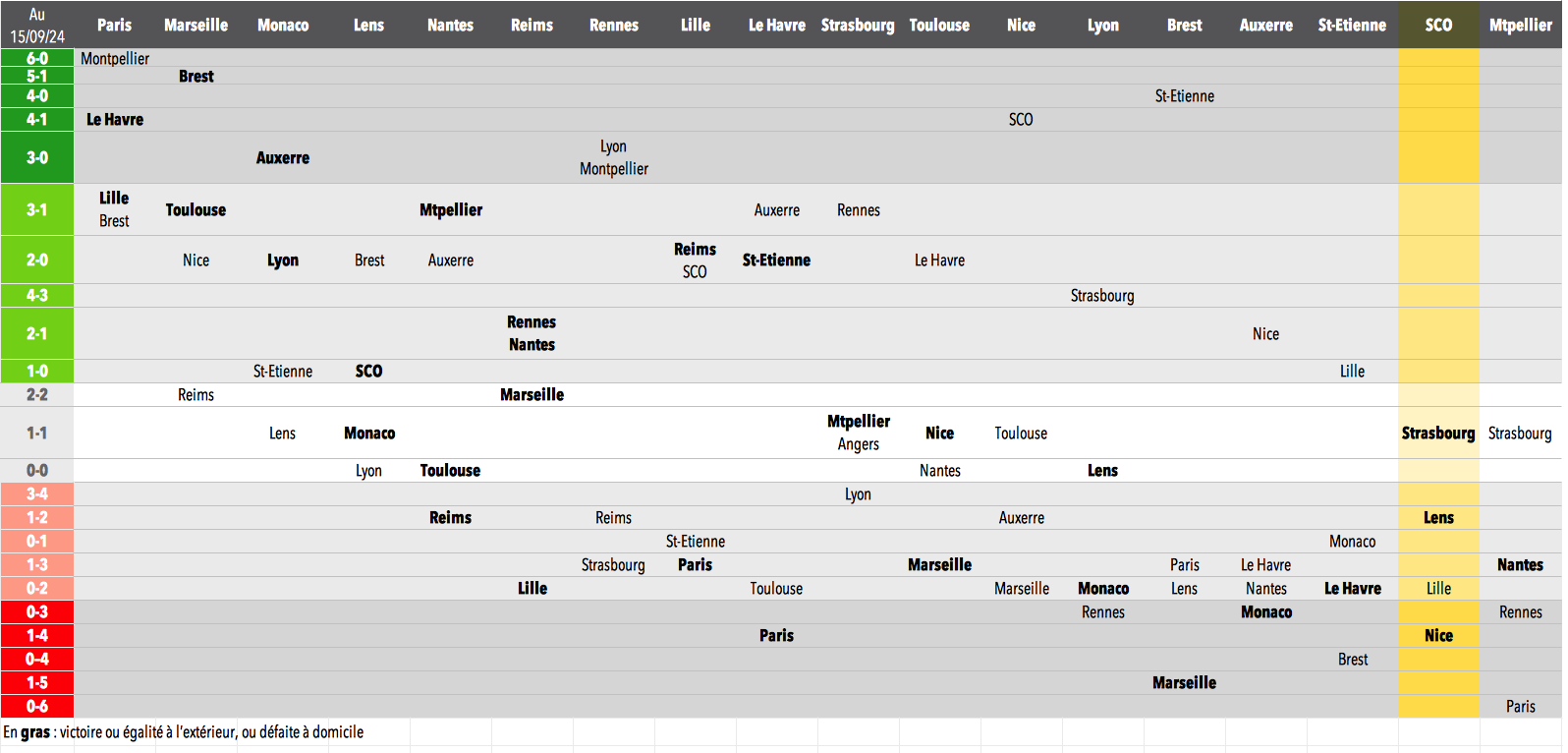Click Marseille in the 1-5 row
The image size is (1568, 753).
1184,682
